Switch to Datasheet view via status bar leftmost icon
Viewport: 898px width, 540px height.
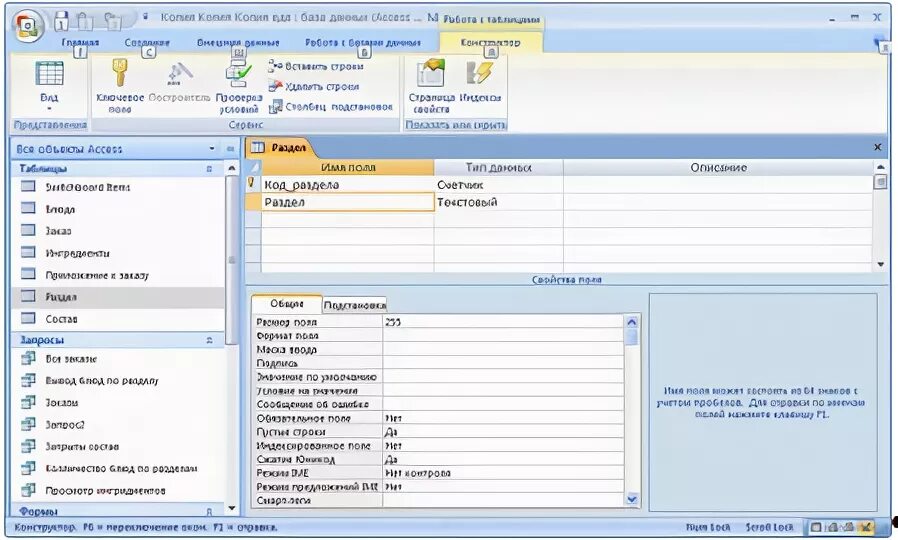click(816, 527)
